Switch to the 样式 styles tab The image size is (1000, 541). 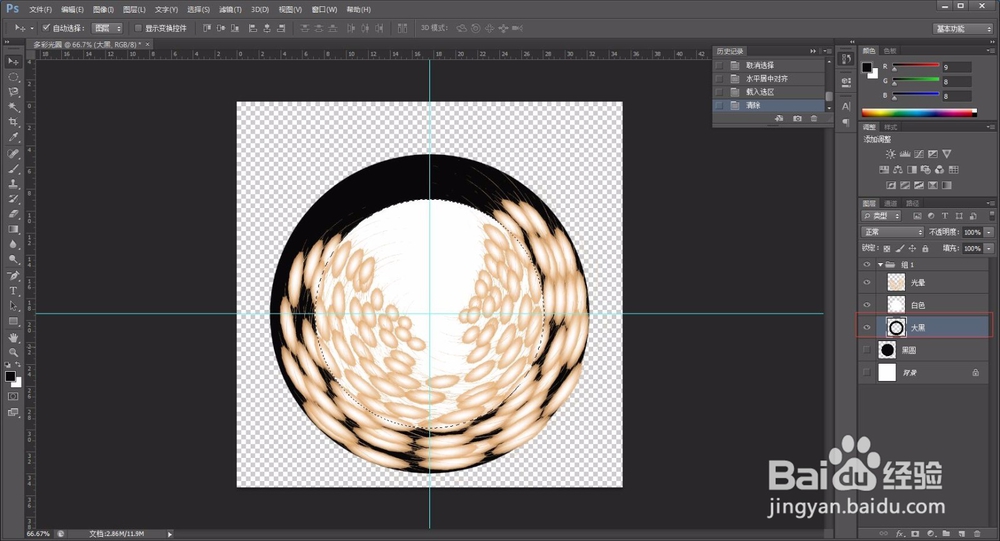coord(890,127)
